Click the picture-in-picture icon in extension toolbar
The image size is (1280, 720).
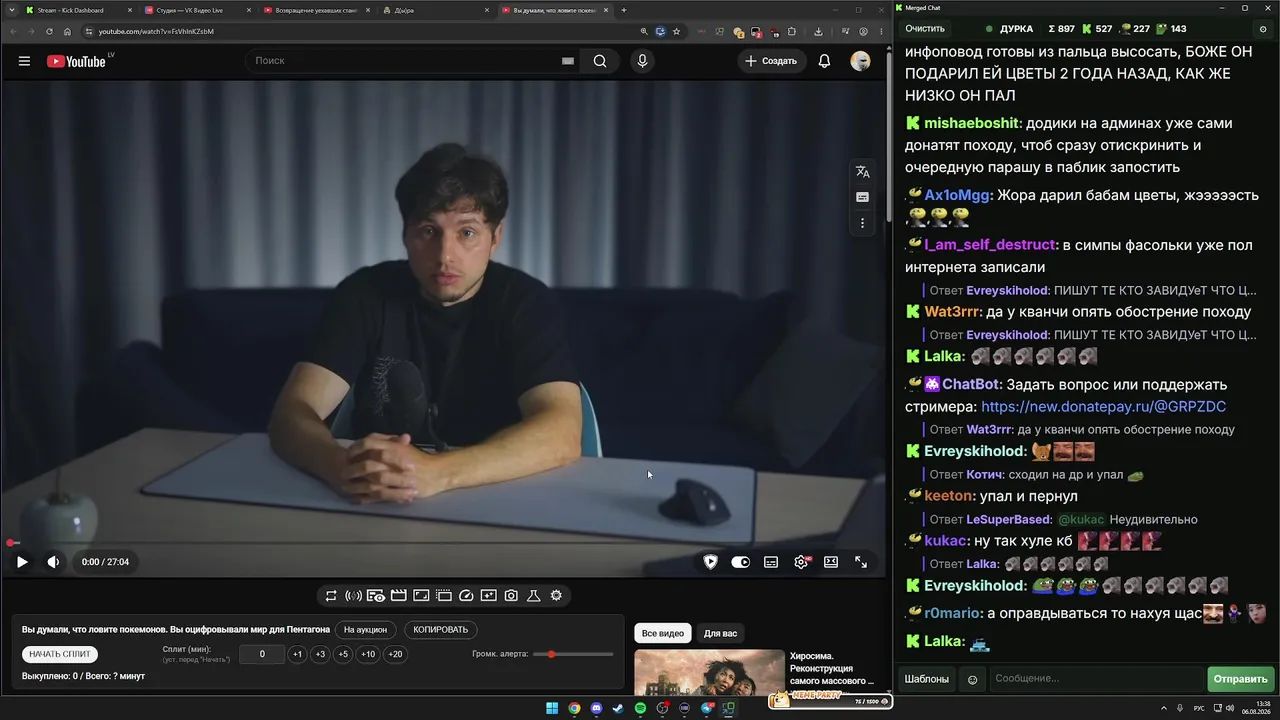(421, 596)
